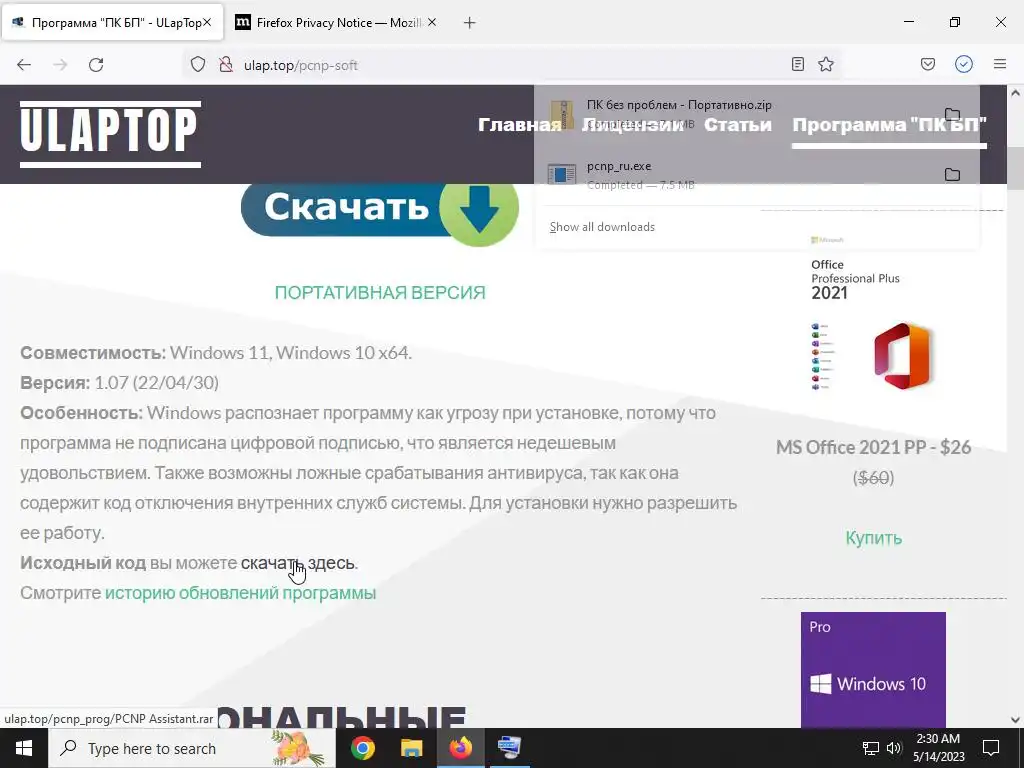Toggle reader view icon in address bar
The image size is (1024, 768).
coord(797,64)
